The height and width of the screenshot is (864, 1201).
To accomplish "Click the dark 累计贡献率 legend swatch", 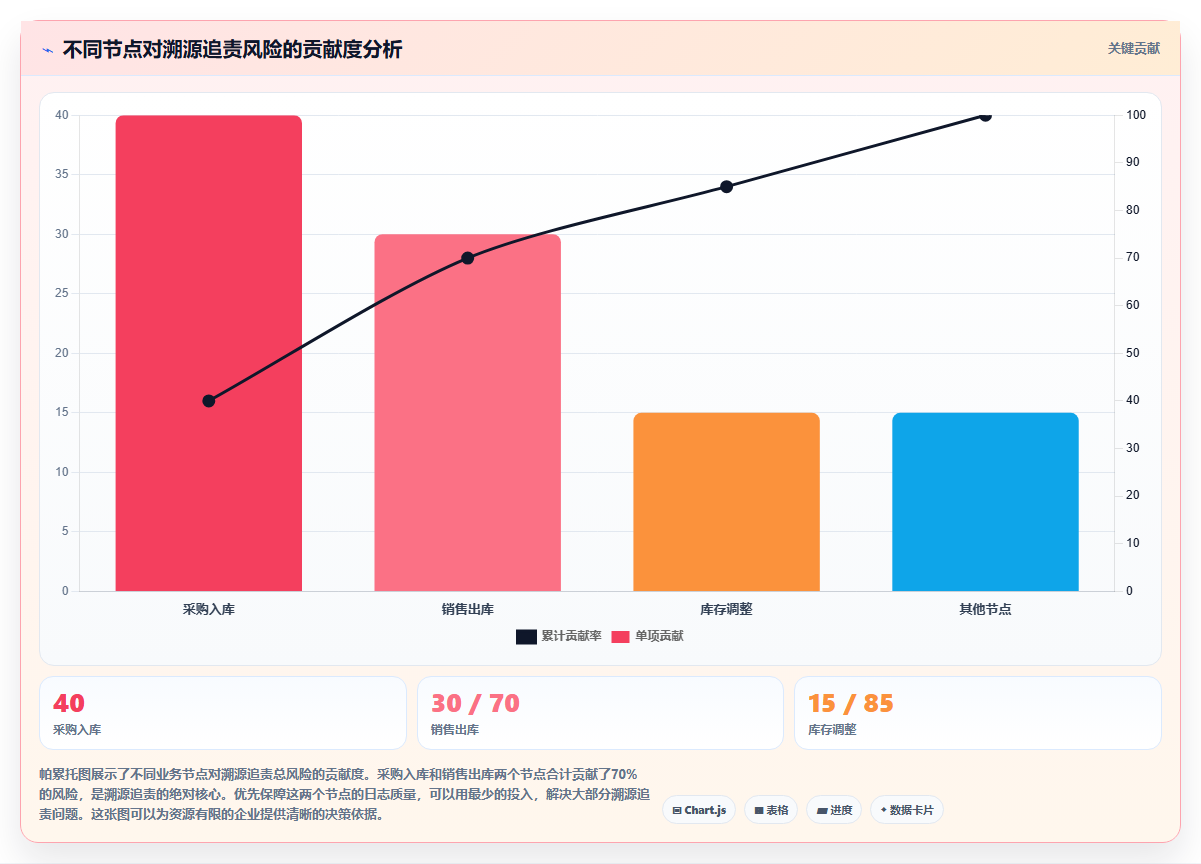I will [526, 637].
